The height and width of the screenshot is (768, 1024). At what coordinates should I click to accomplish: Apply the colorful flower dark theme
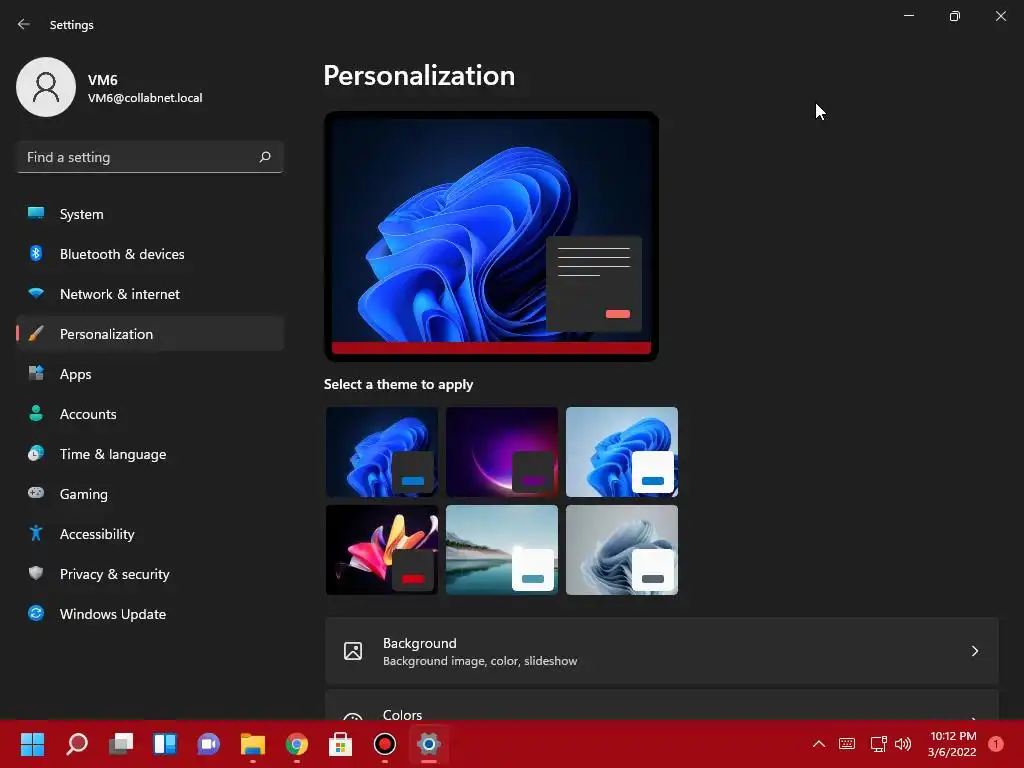click(382, 550)
